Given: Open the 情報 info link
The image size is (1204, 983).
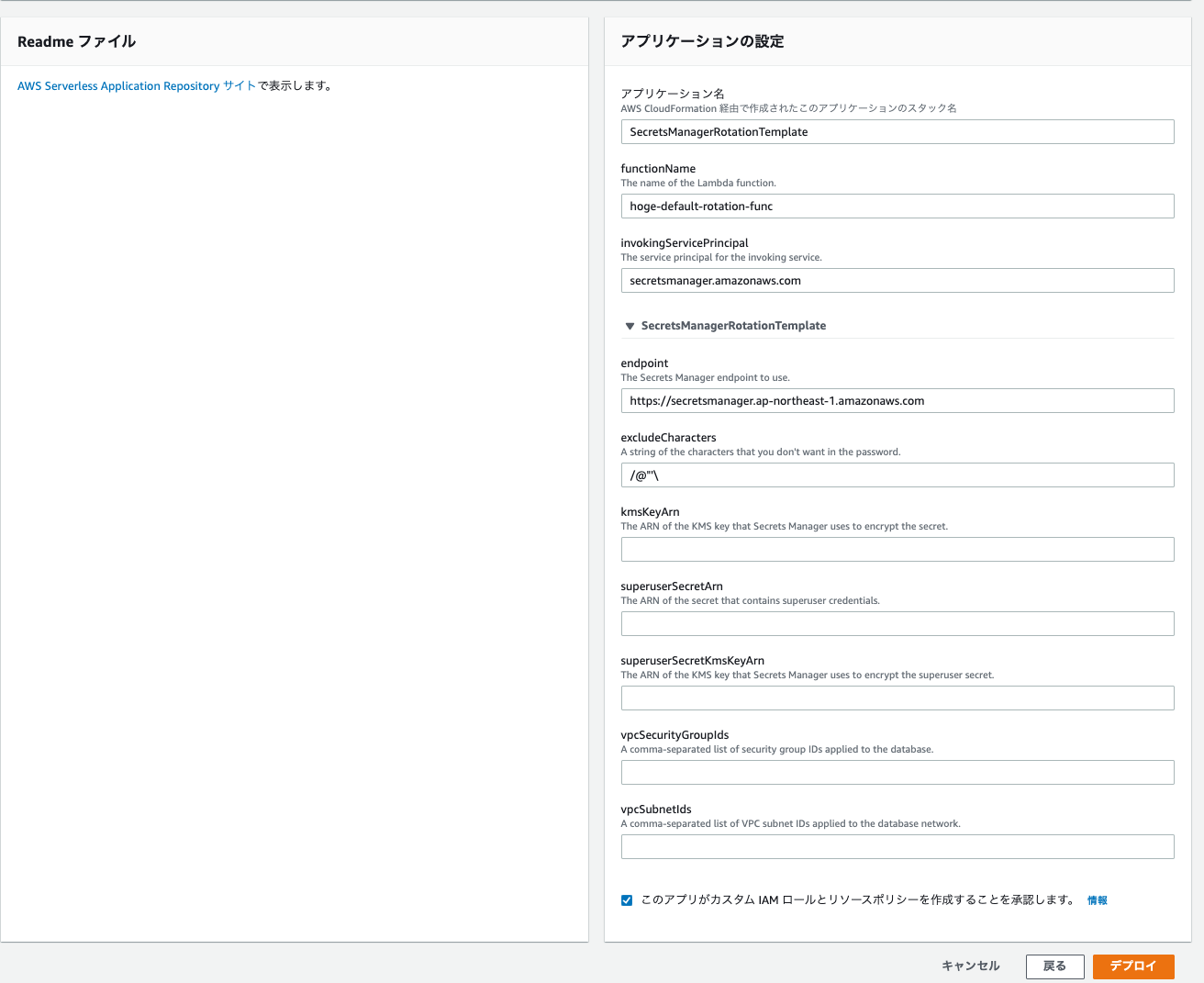Looking at the screenshot, I should (1098, 900).
